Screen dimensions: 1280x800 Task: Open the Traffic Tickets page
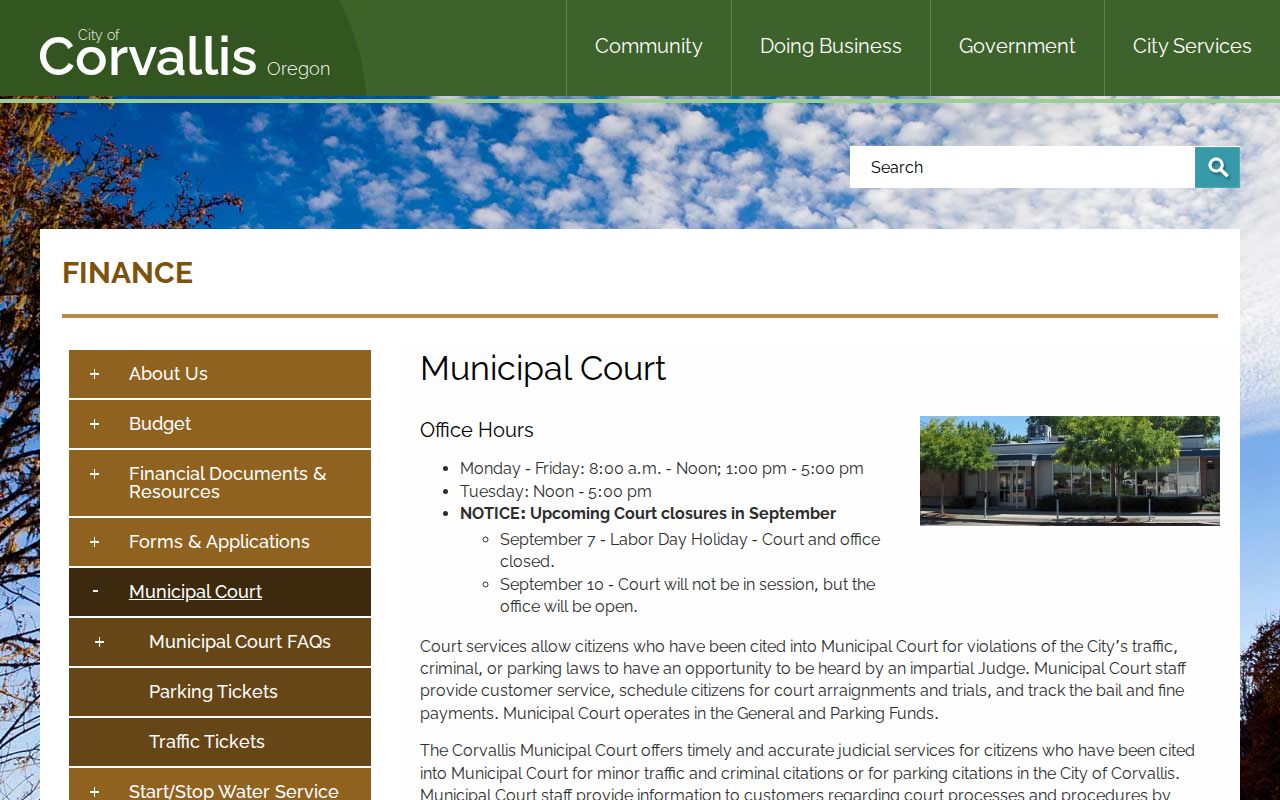pos(207,742)
